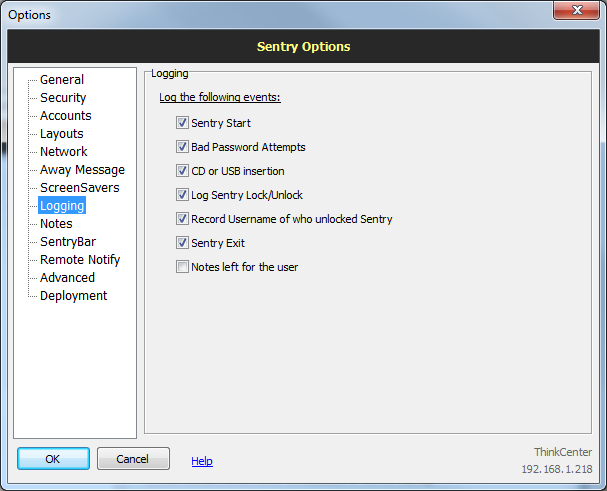The image size is (607, 491).
Task: Go to the Accounts section
Action: [66, 116]
